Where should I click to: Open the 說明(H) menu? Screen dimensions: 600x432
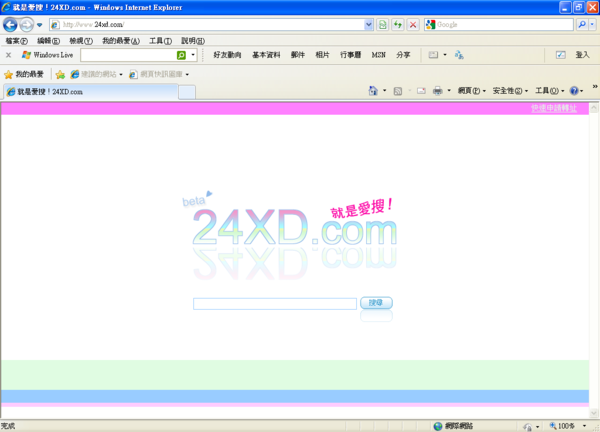[x=193, y=41]
